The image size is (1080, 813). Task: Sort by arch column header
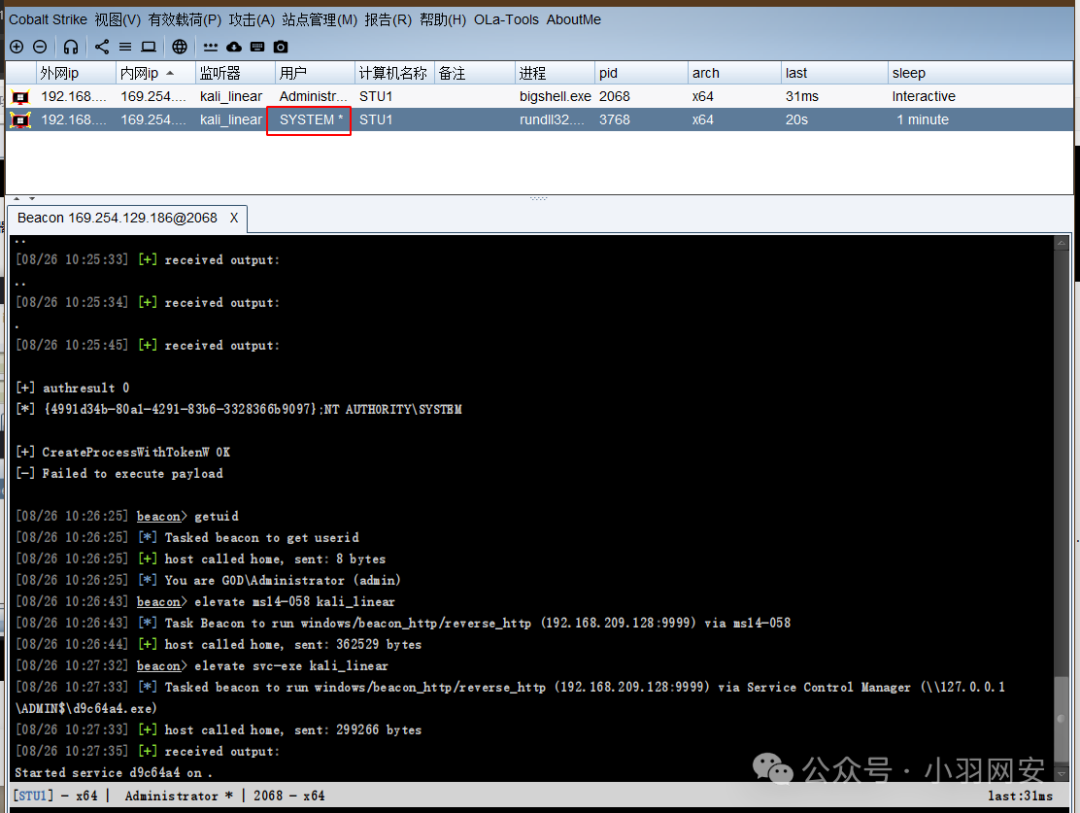pos(734,73)
